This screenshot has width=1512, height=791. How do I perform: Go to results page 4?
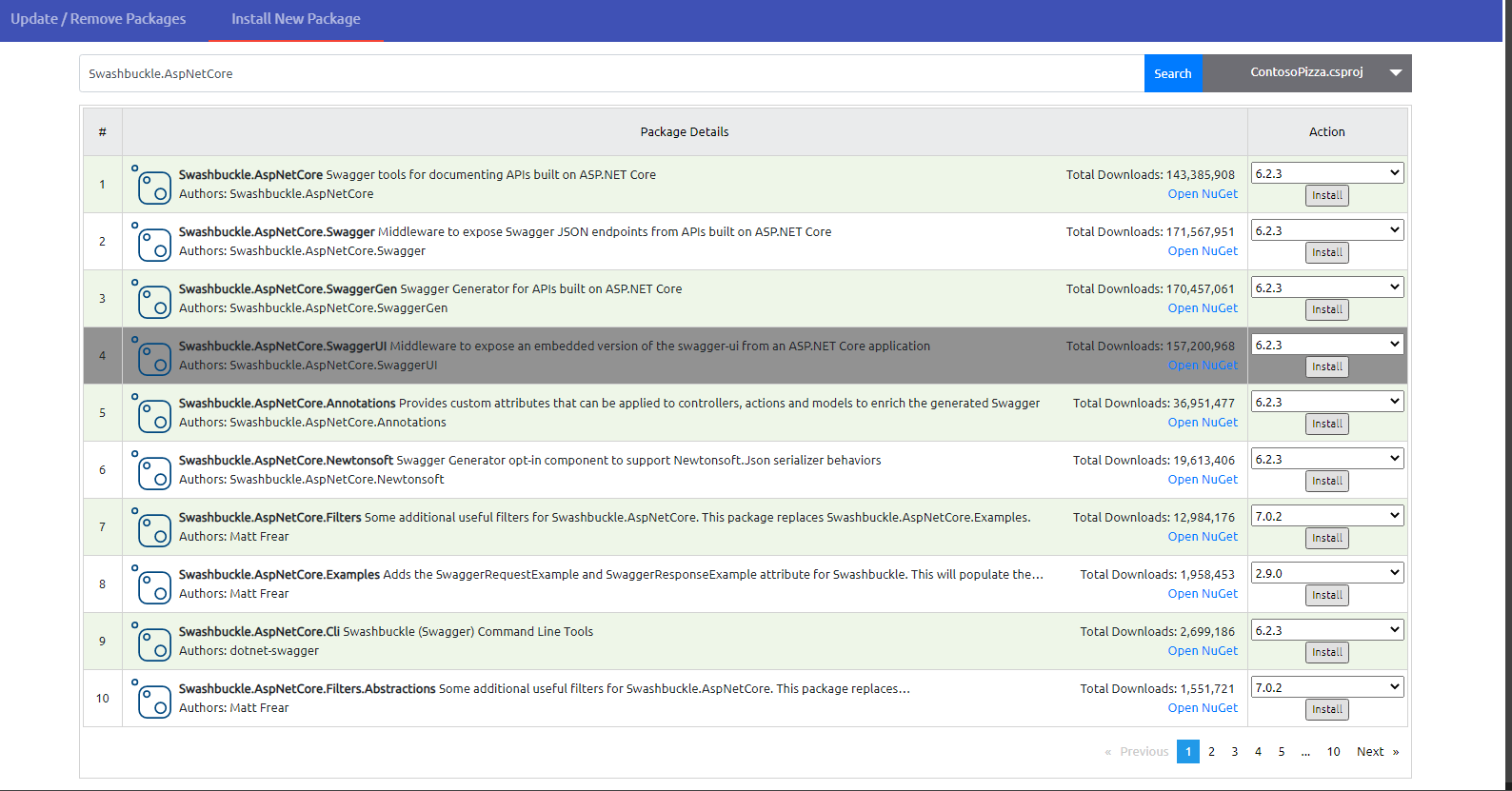(x=1258, y=752)
